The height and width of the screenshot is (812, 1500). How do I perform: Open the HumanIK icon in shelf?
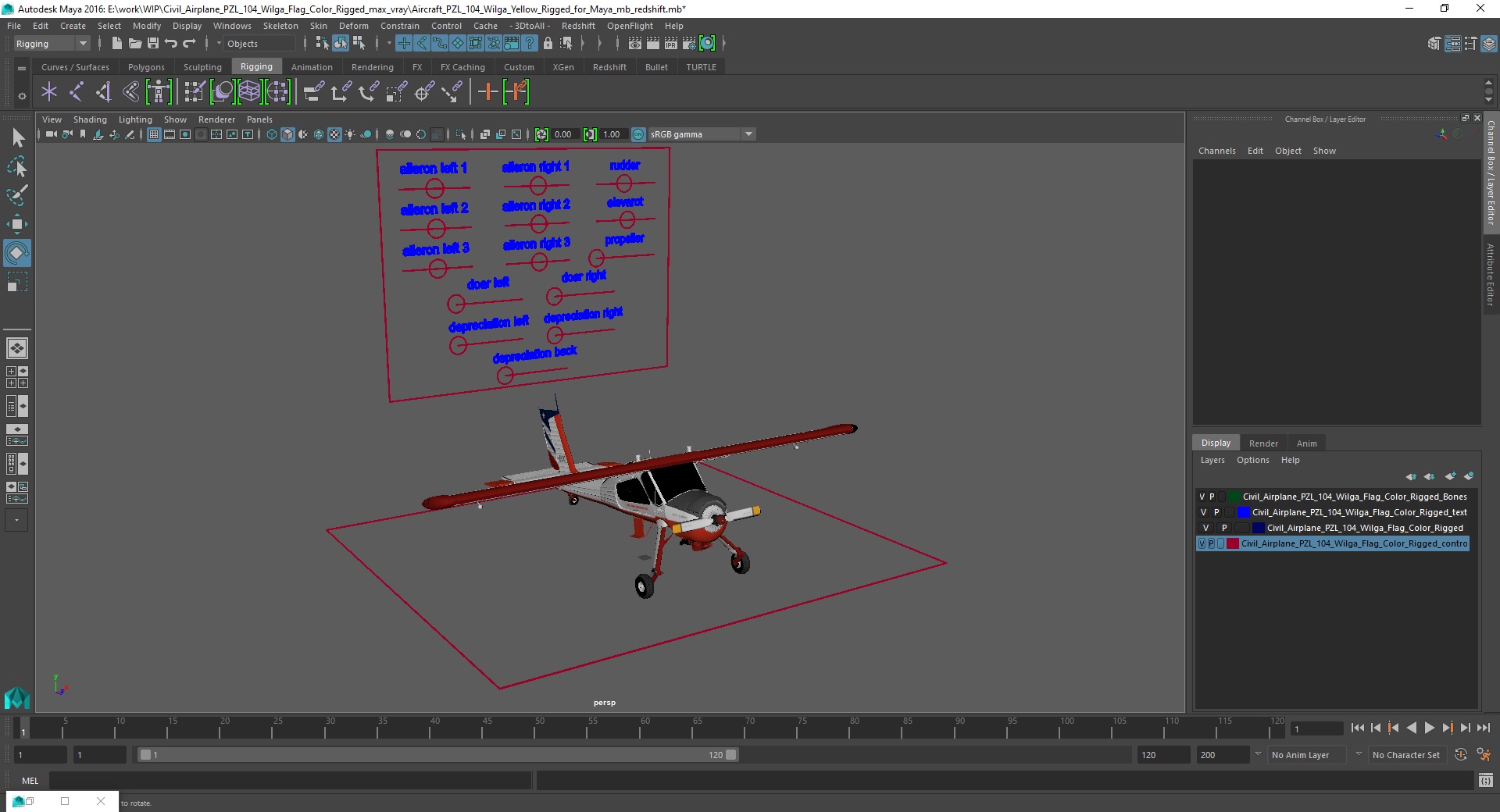[x=159, y=92]
